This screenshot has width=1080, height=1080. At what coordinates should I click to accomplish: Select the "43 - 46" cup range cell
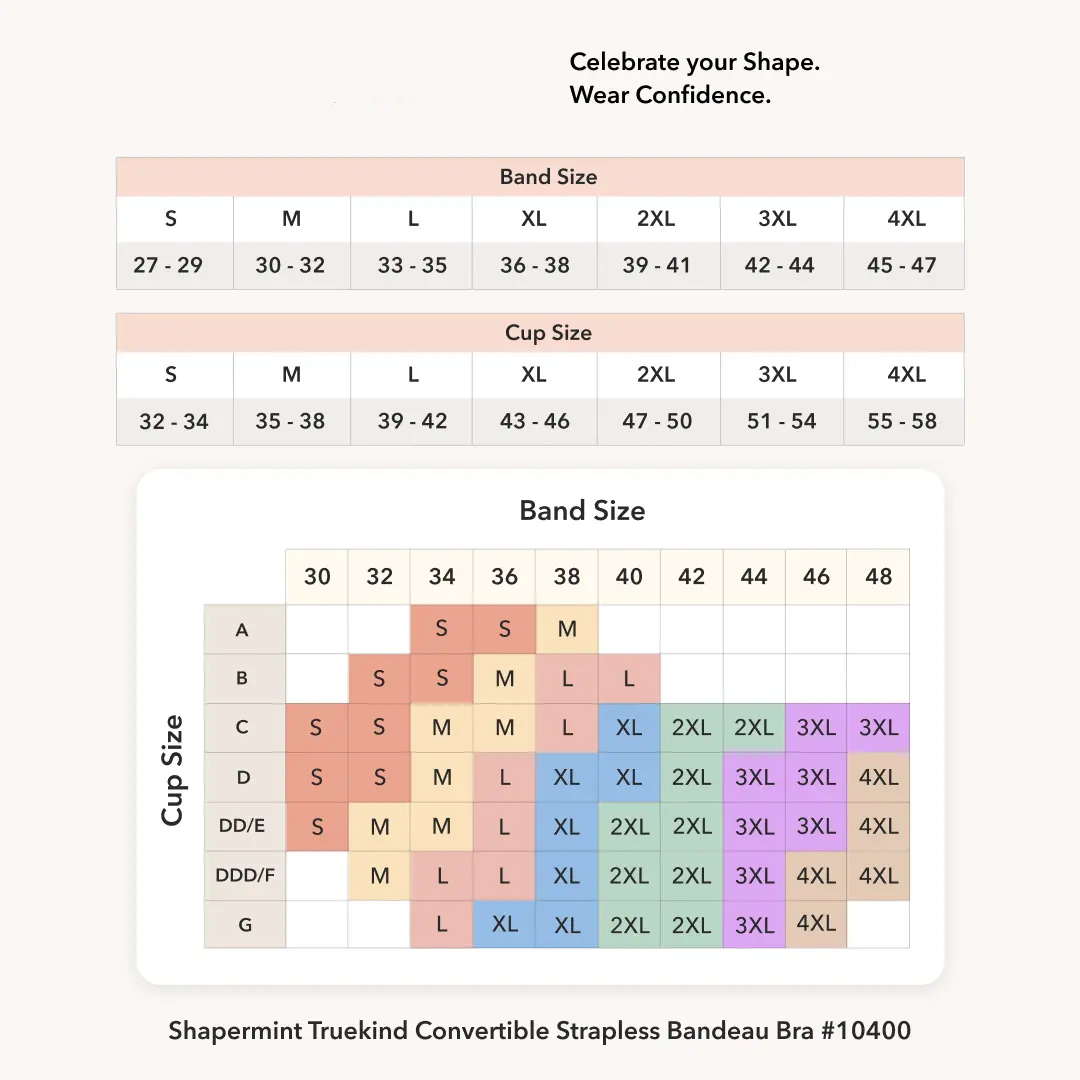(535, 421)
